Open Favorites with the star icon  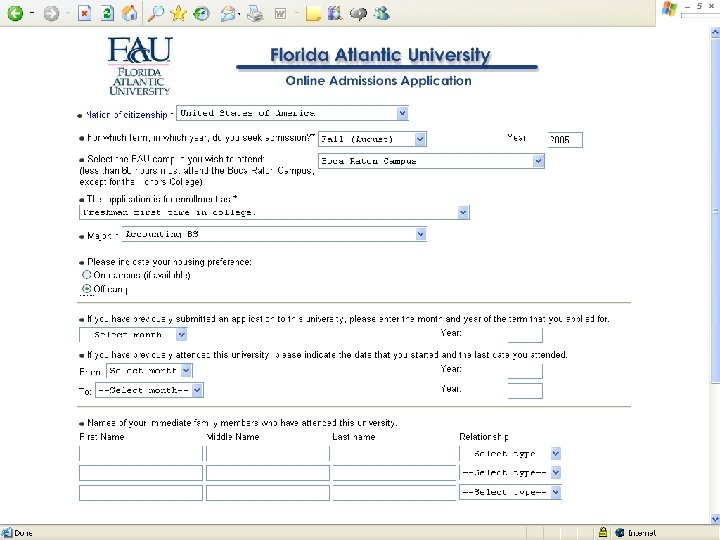(x=178, y=13)
